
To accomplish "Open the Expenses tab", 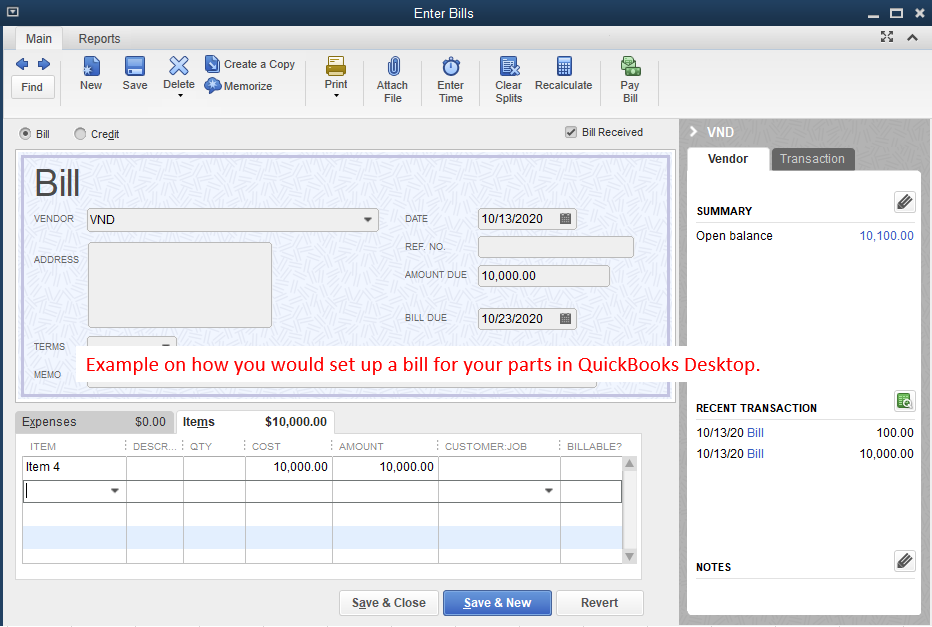I will tap(94, 422).
